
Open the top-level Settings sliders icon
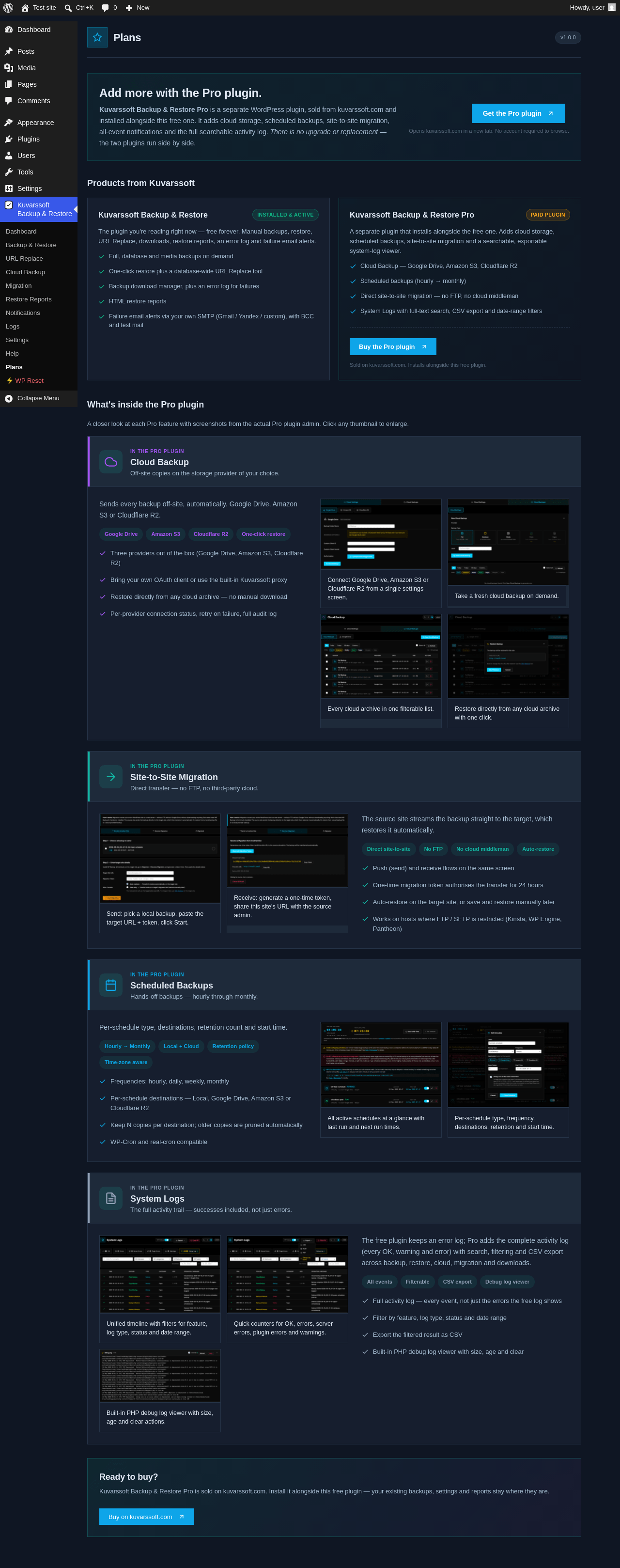click(x=9, y=188)
